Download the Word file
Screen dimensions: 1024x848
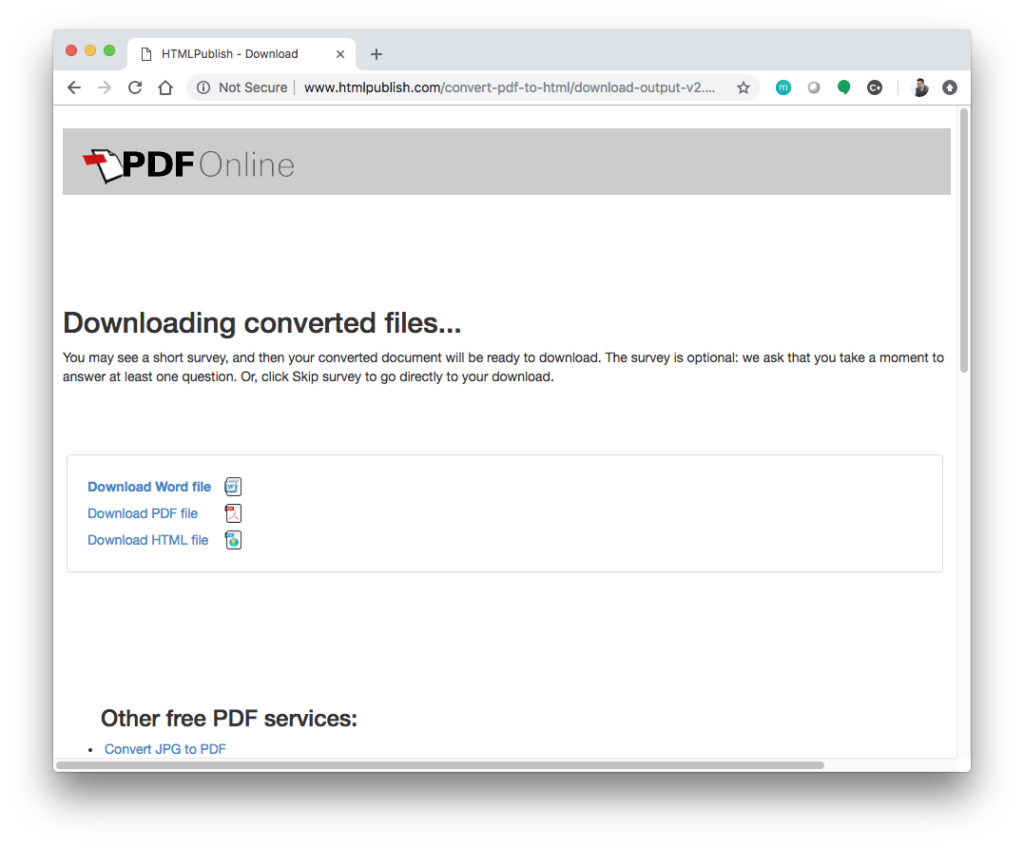[149, 487]
